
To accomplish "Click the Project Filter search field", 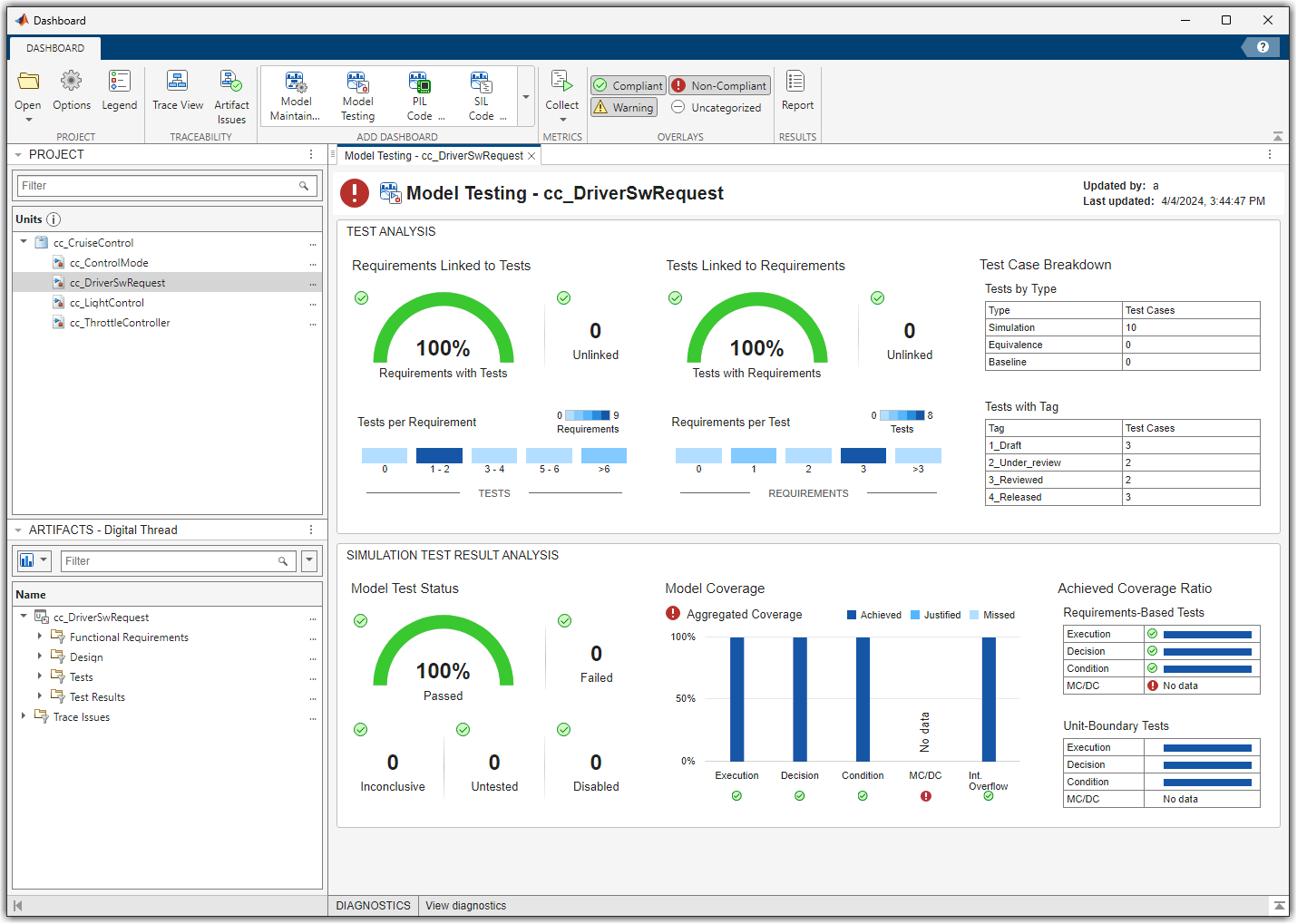I will pos(159,186).
